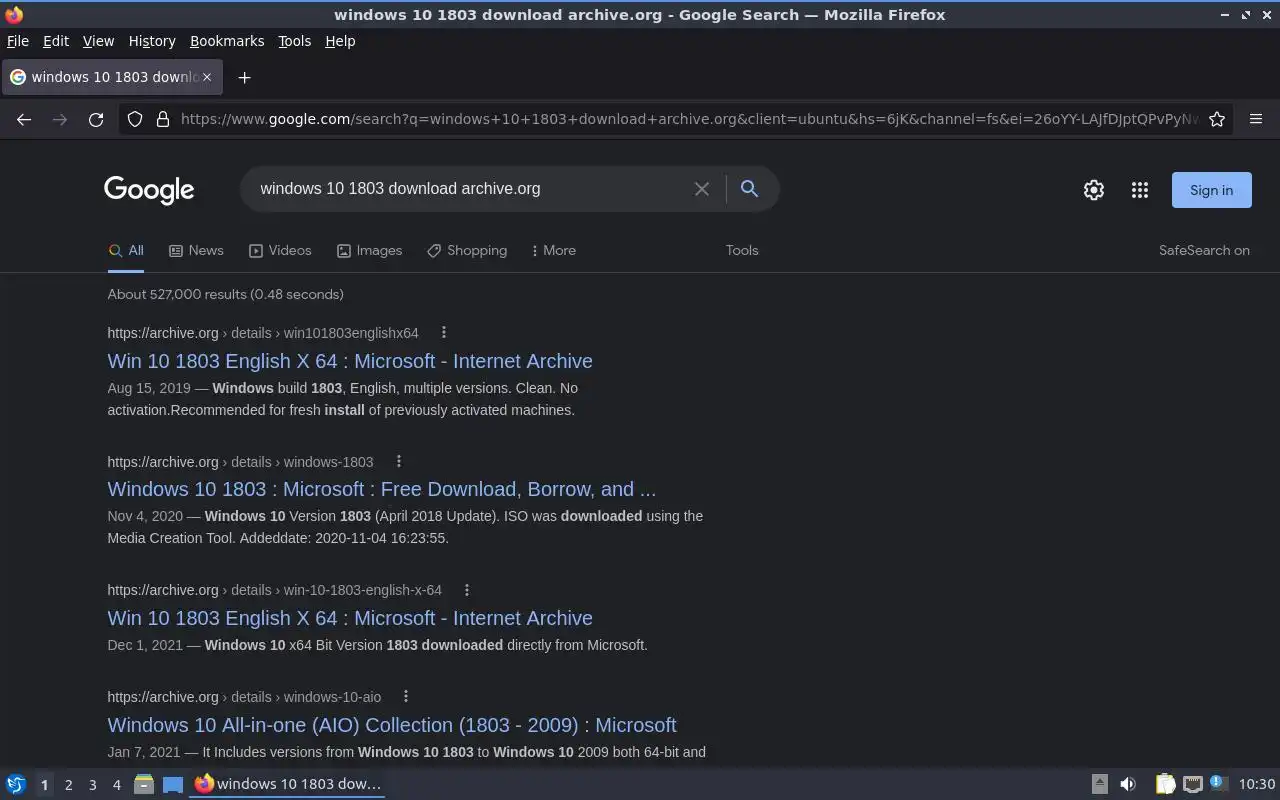Click the Sign in button

(x=1211, y=190)
